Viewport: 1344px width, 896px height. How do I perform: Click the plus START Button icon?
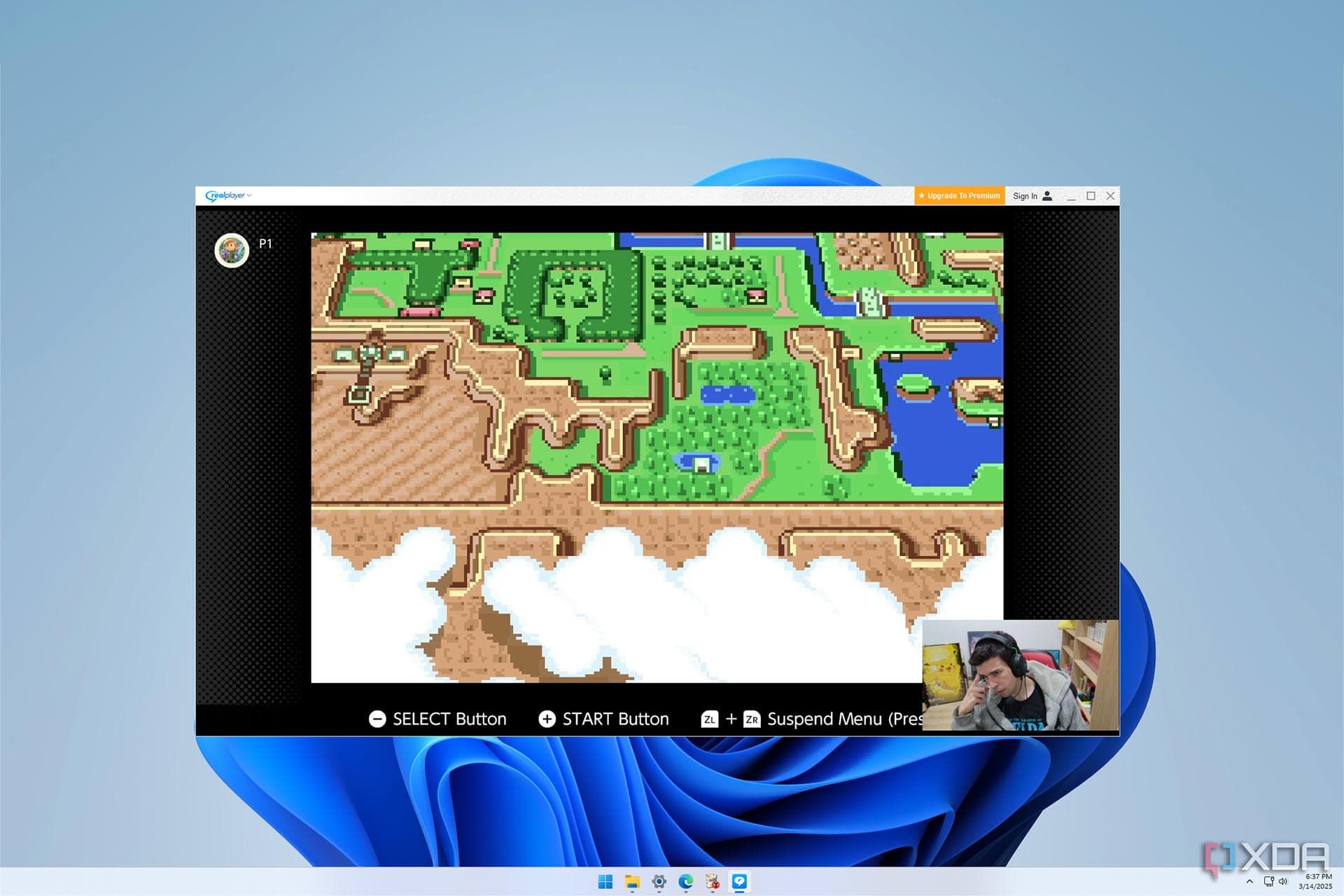547,719
